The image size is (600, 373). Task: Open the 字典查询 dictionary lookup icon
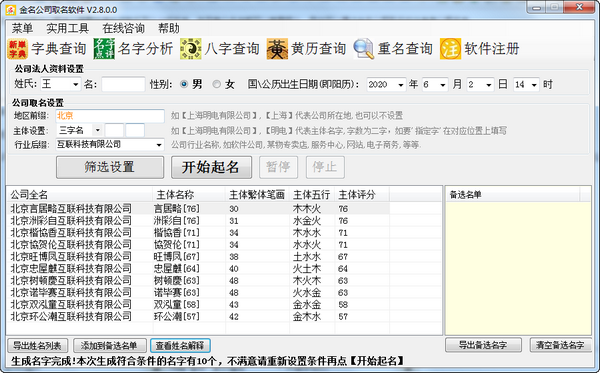click(x=17, y=49)
